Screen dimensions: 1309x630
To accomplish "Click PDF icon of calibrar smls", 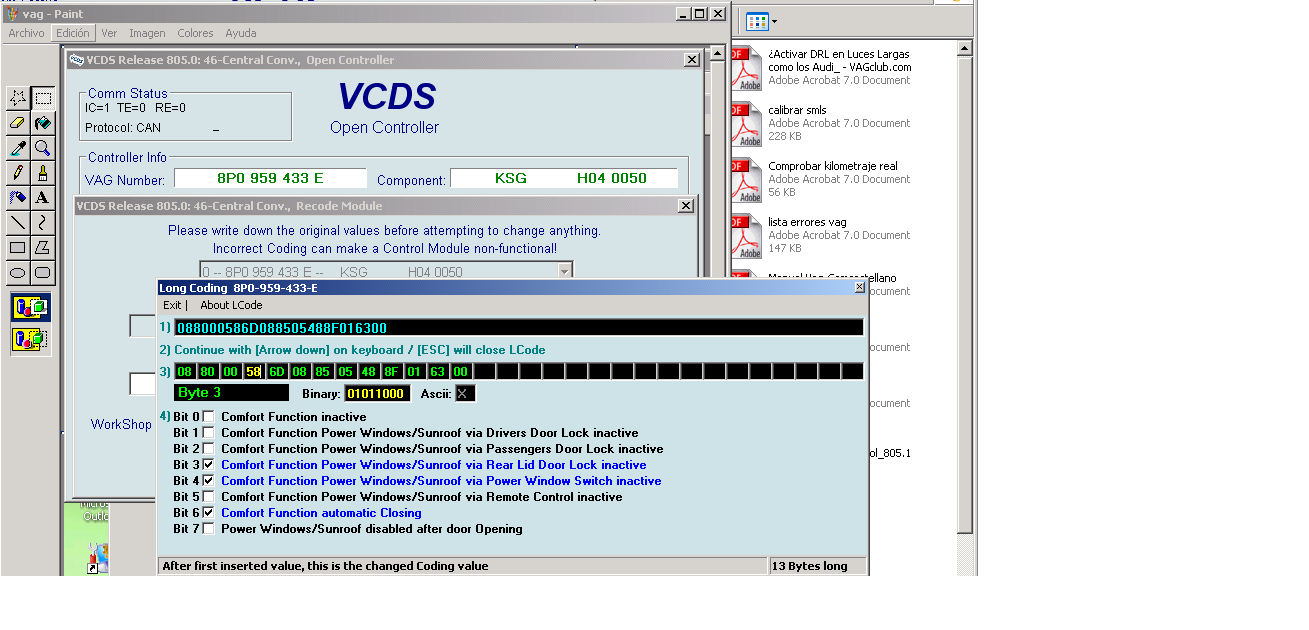I will (x=746, y=124).
